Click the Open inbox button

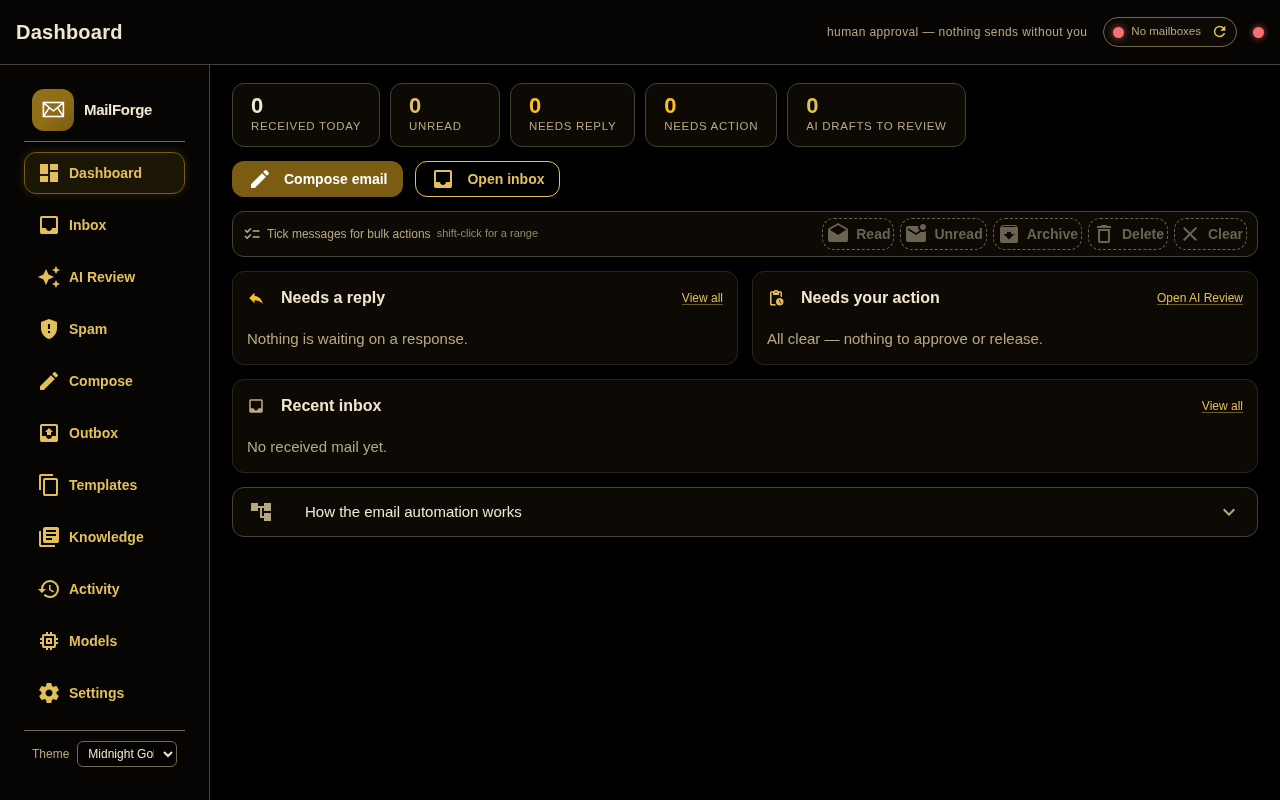487,179
